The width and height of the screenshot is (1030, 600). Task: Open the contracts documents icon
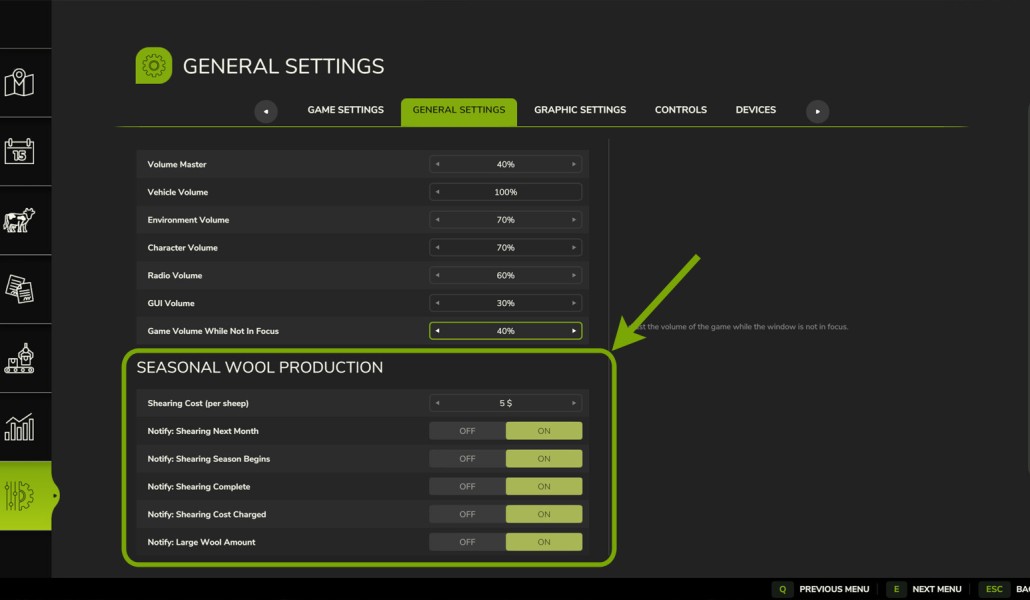(x=19, y=289)
